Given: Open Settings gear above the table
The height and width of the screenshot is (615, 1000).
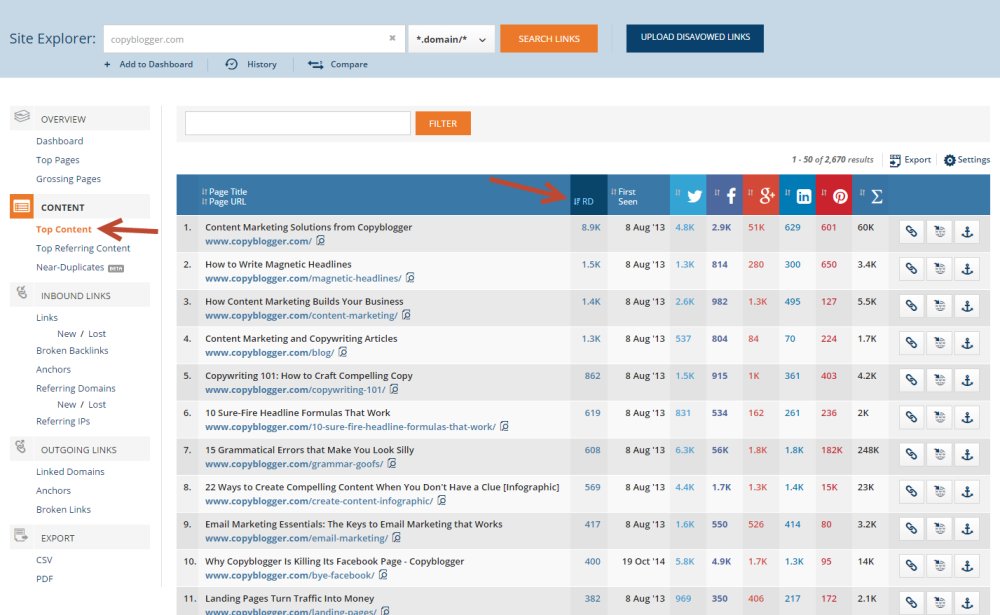Looking at the screenshot, I should 950,160.
